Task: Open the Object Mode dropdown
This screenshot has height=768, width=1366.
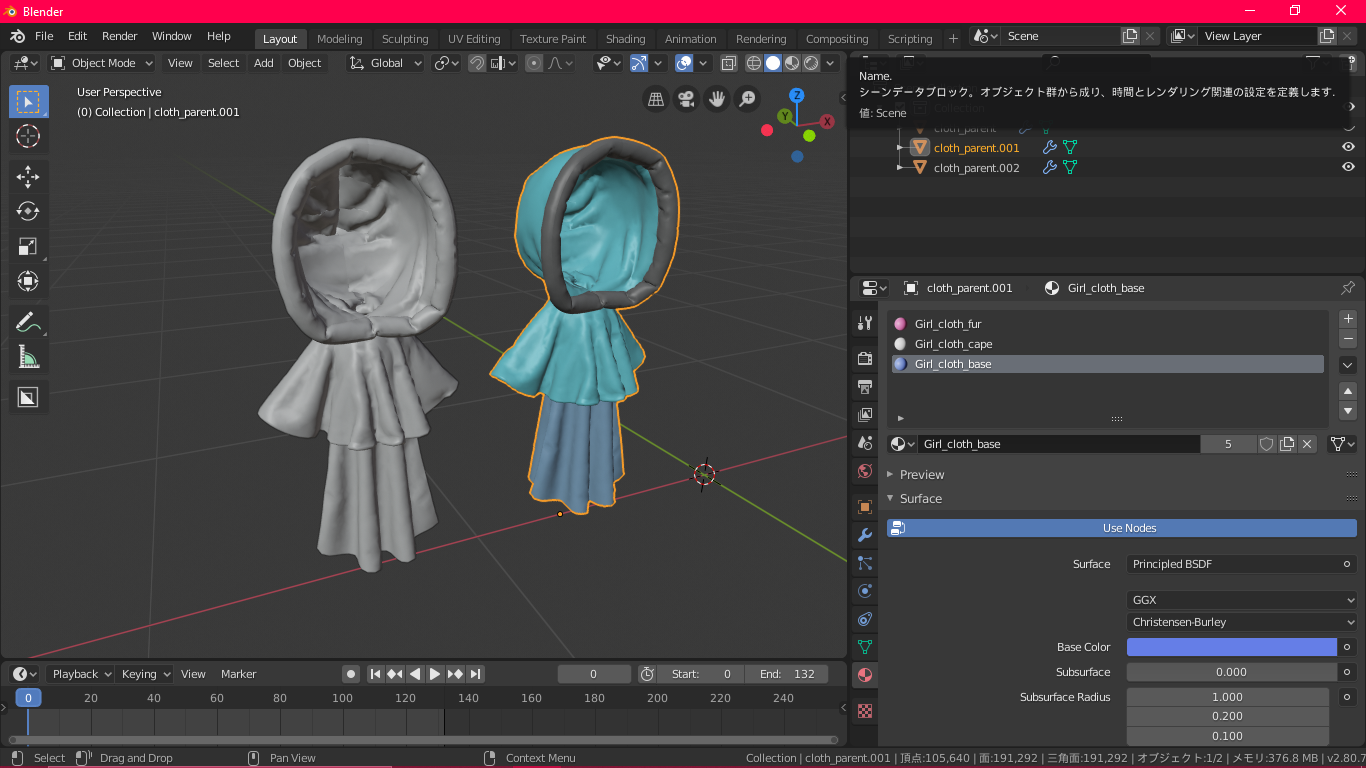Action: (102, 63)
